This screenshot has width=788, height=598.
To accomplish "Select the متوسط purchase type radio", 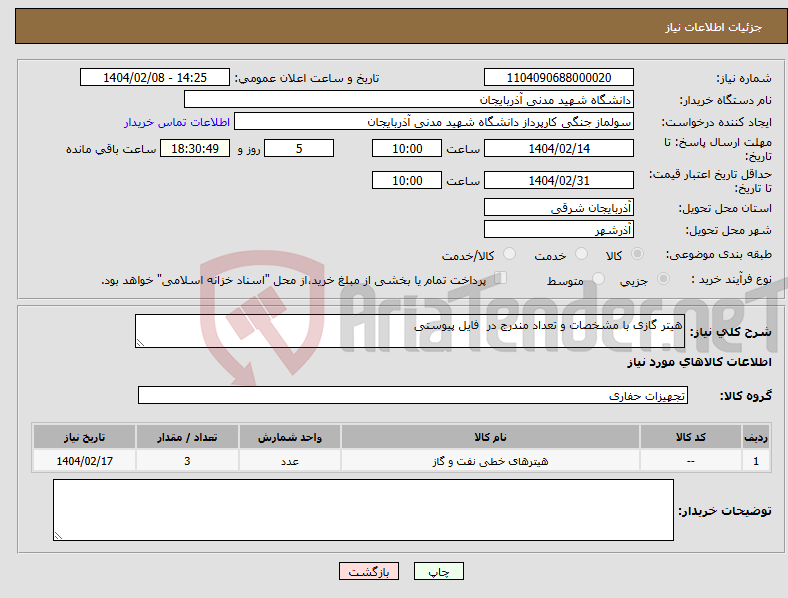I will tap(598, 278).
